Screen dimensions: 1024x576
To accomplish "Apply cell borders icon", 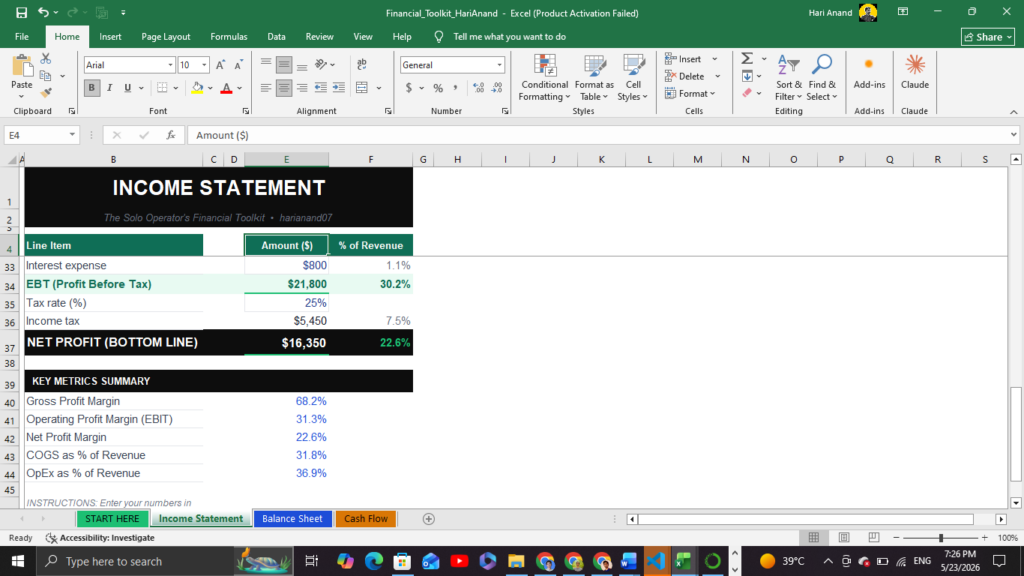I will pos(162,88).
